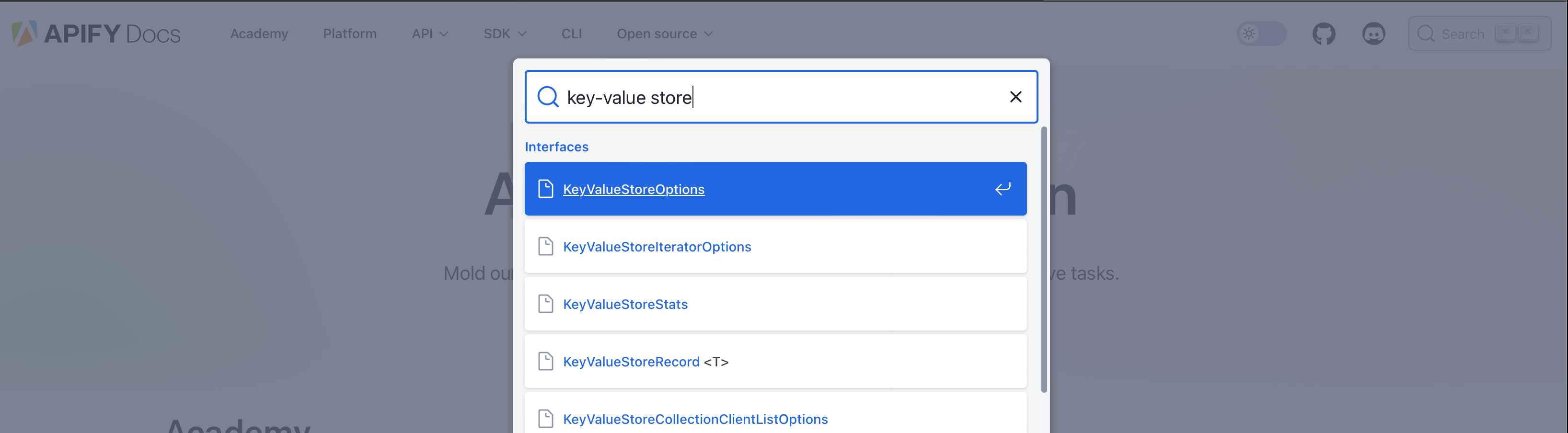Image resolution: width=1568 pixels, height=433 pixels.
Task: Click the magnifier icon in the search modal
Action: click(547, 96)
